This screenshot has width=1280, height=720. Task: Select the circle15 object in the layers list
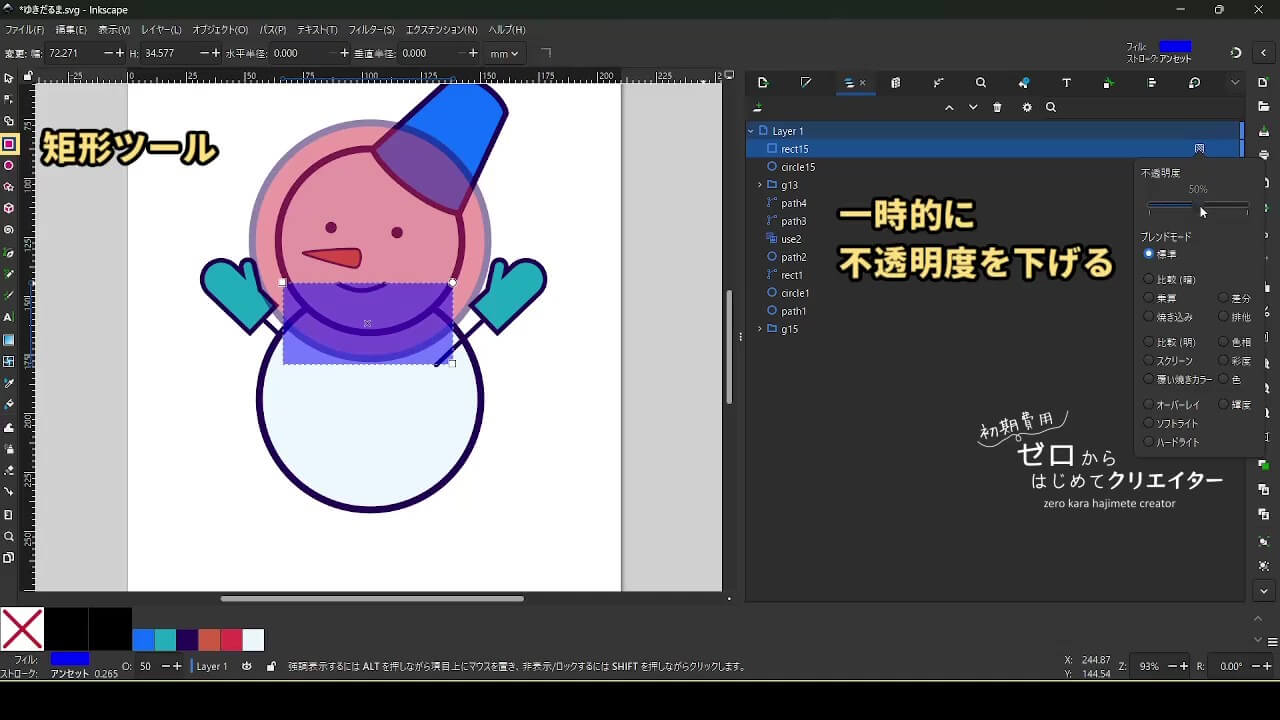[797, 167]
